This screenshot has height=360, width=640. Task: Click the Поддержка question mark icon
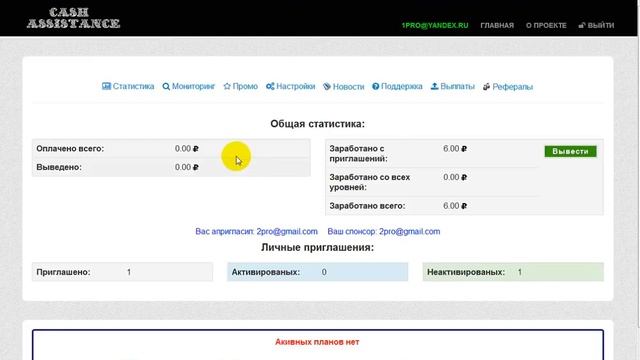(x=376, y=86)
